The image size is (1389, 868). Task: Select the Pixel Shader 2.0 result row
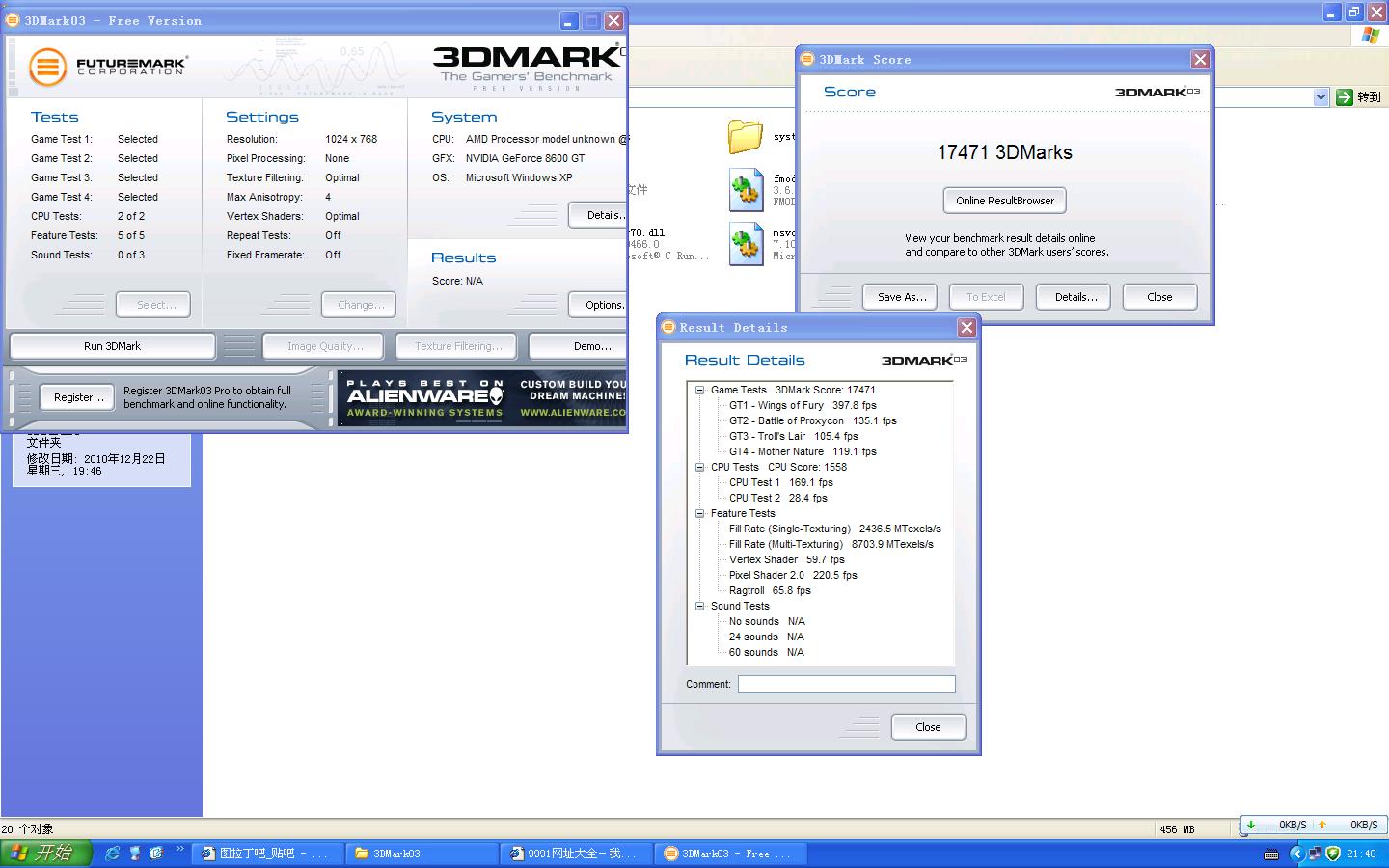793,575
